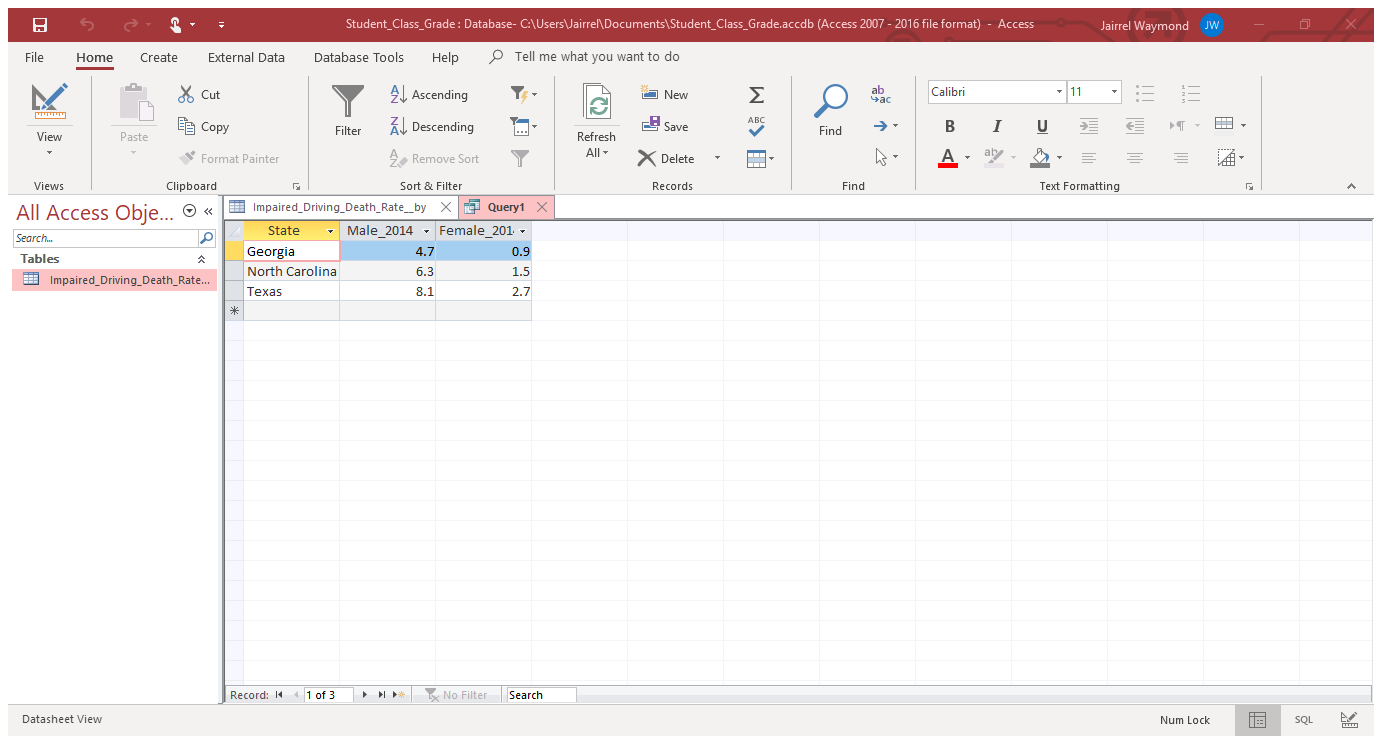Click the Delete record button
The height and width of the screenshot is (744, 1382).
click(666, 158)
